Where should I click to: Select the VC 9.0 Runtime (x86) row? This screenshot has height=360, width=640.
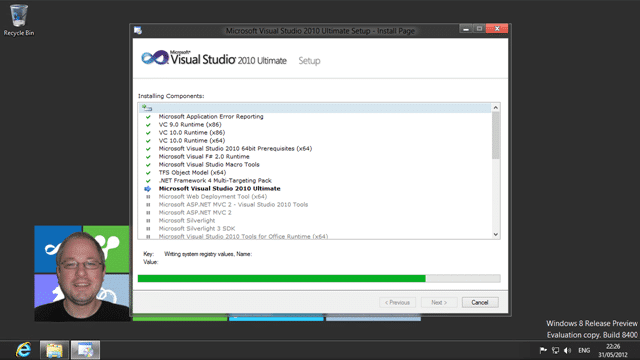190,124
